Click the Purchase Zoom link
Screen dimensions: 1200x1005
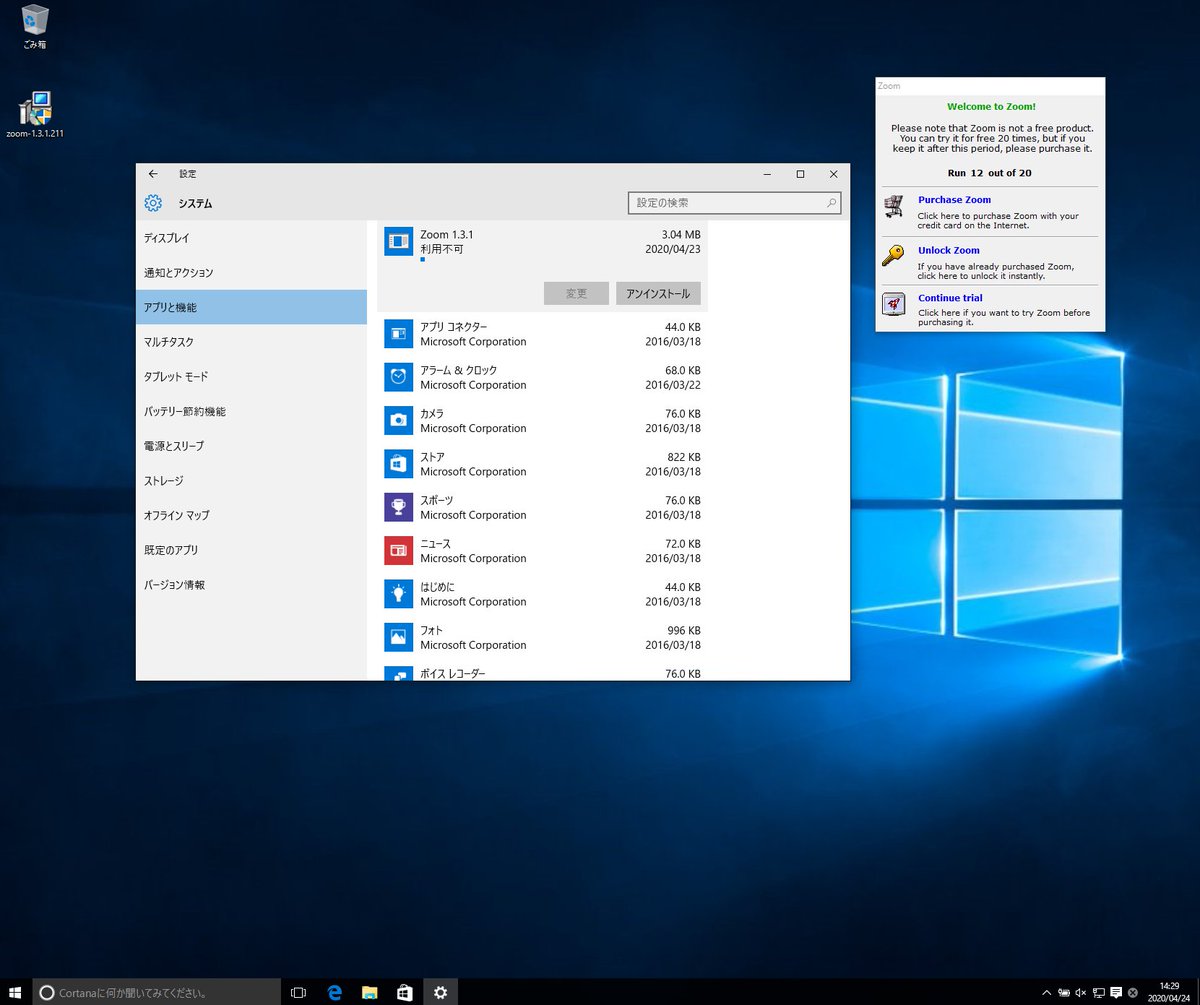pos(954,200)
